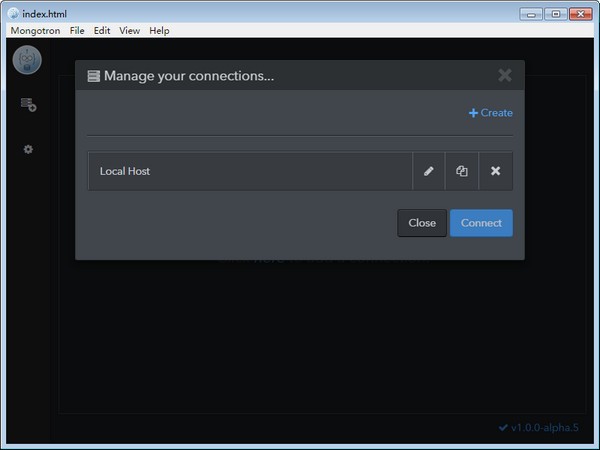Select the Local Host connection row
The height and width of the screenshot is (450, 600).
pos(250,171)
